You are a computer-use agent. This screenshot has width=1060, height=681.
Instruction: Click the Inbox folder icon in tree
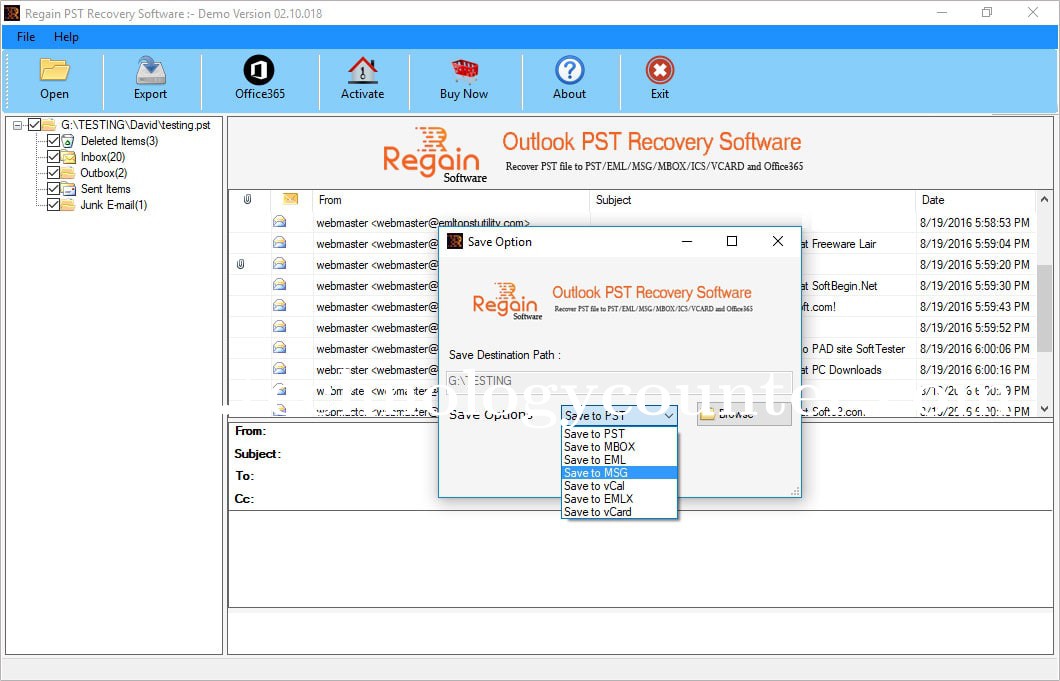coord(68,157)
